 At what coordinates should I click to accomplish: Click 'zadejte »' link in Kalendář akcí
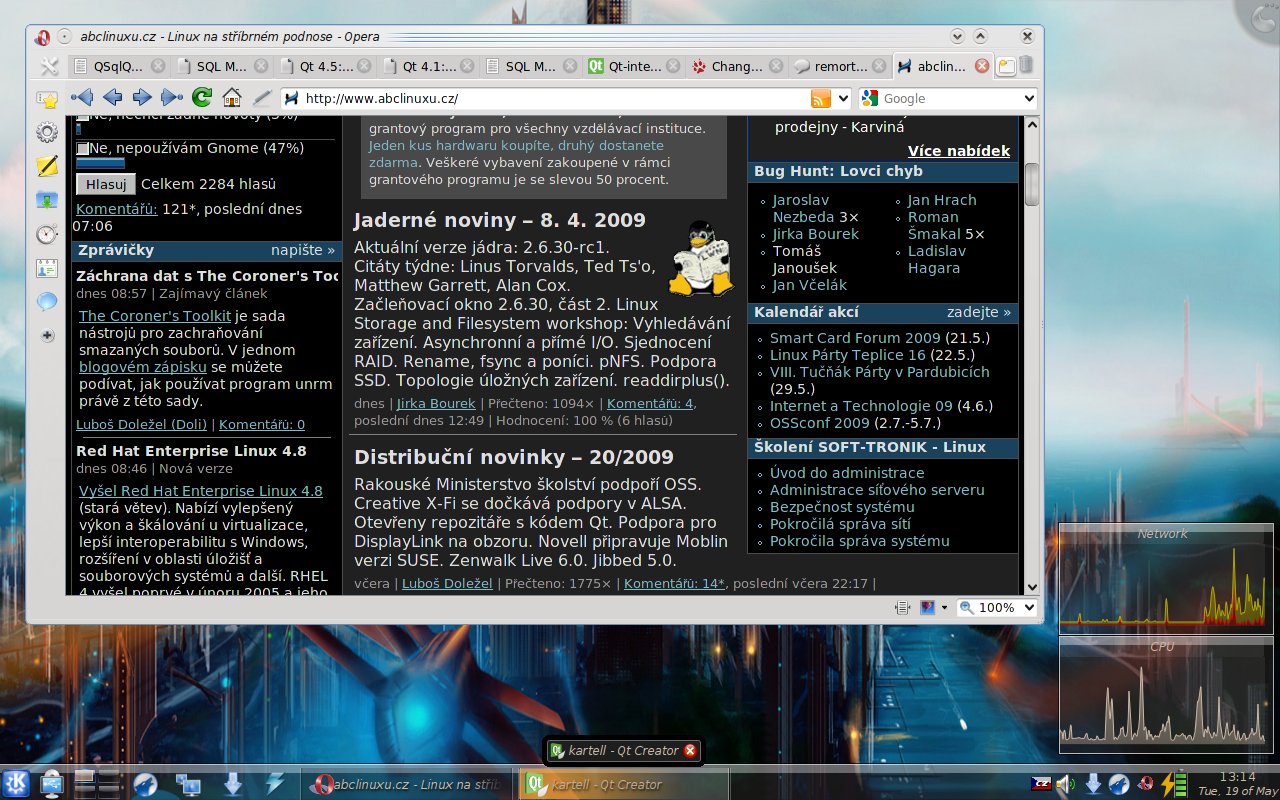(979, 312)
